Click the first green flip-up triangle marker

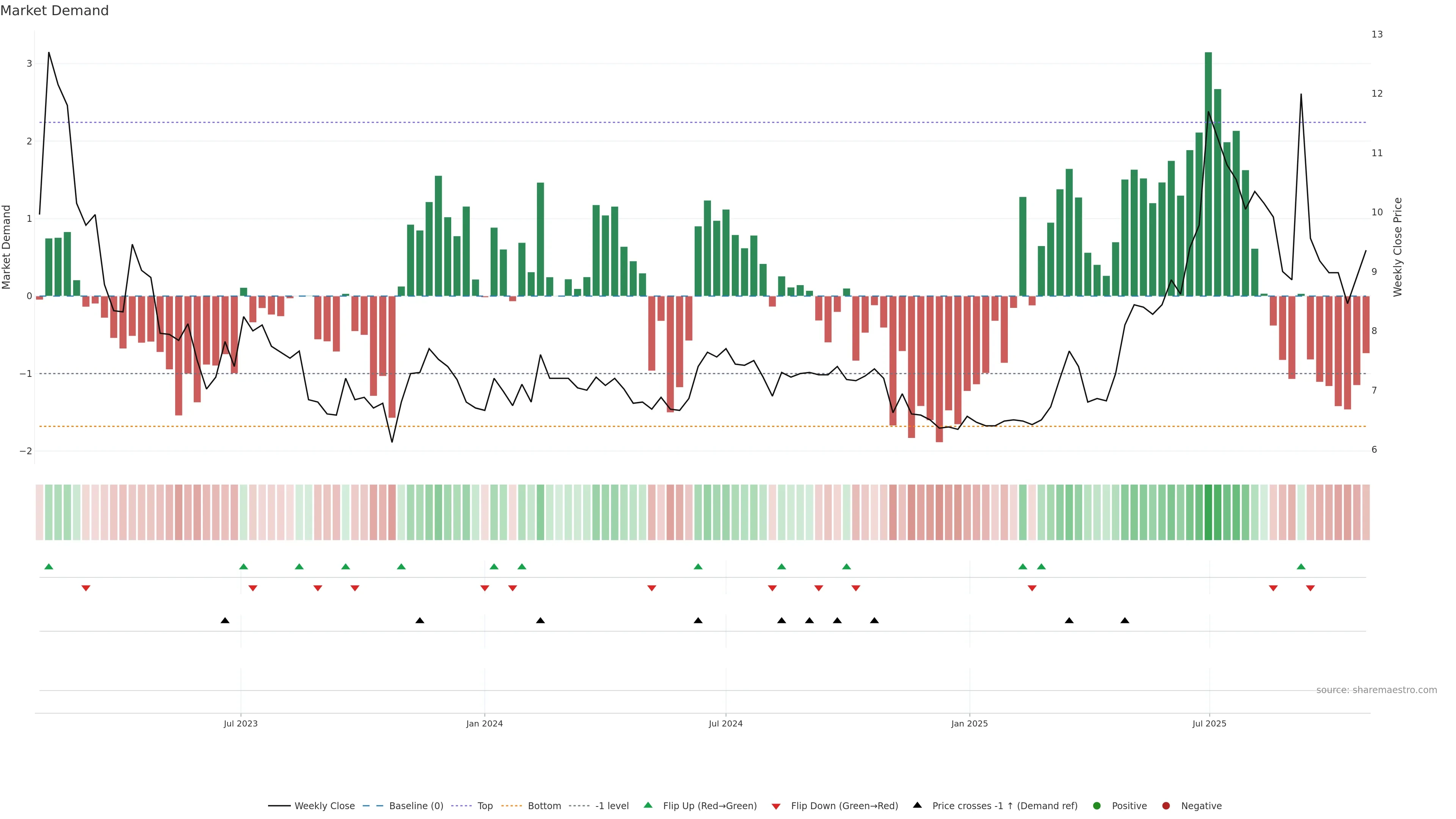coord(49,566)
